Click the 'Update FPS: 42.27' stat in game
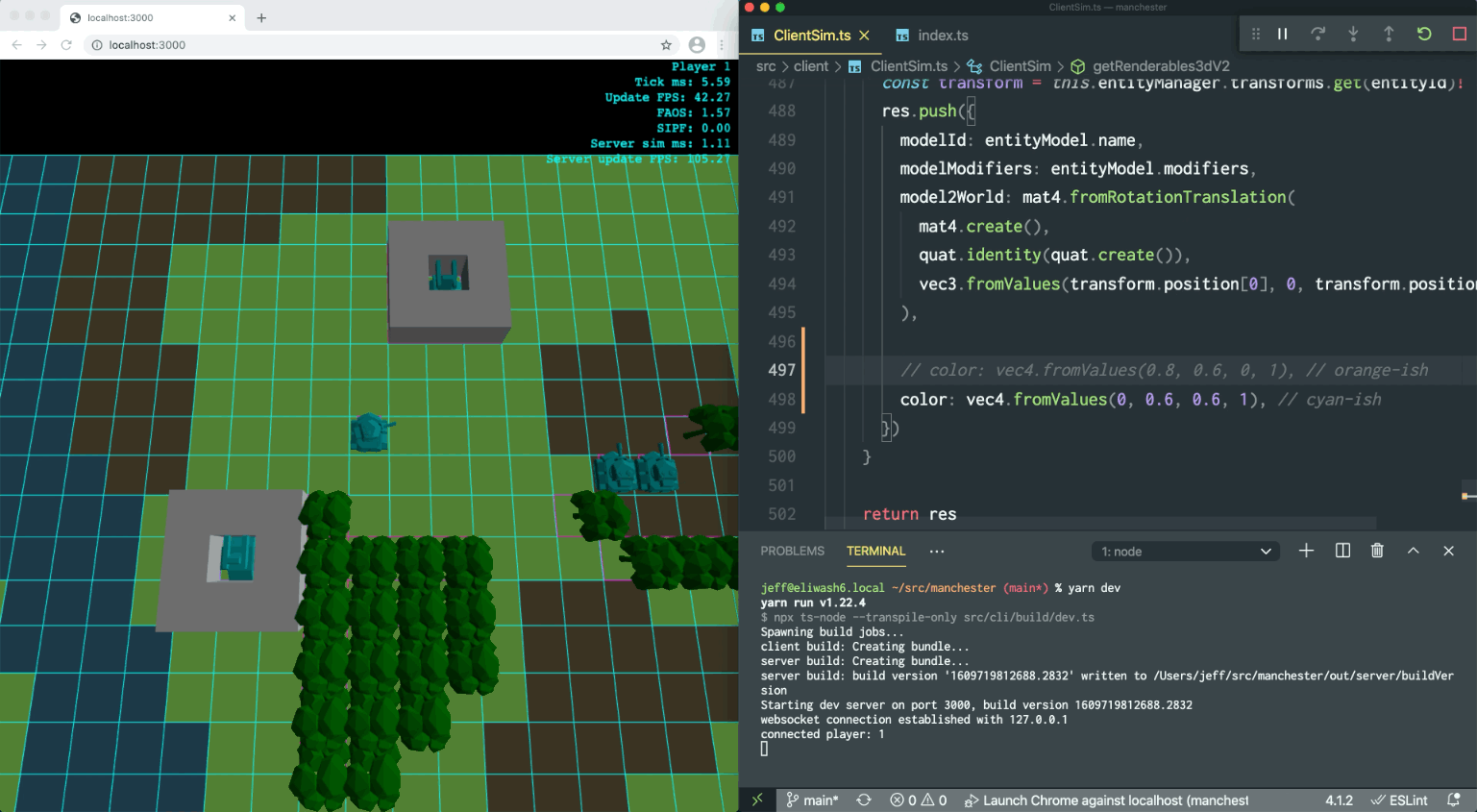 tap(667, 97)
